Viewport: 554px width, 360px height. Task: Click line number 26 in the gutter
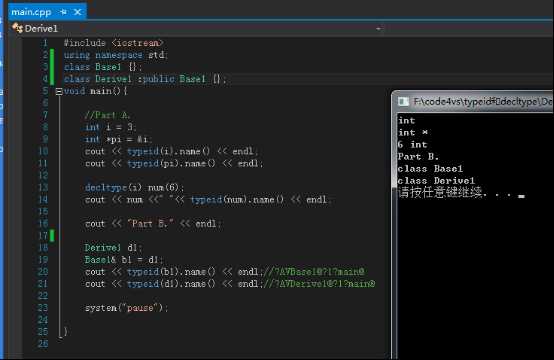(x=43, y=344)
